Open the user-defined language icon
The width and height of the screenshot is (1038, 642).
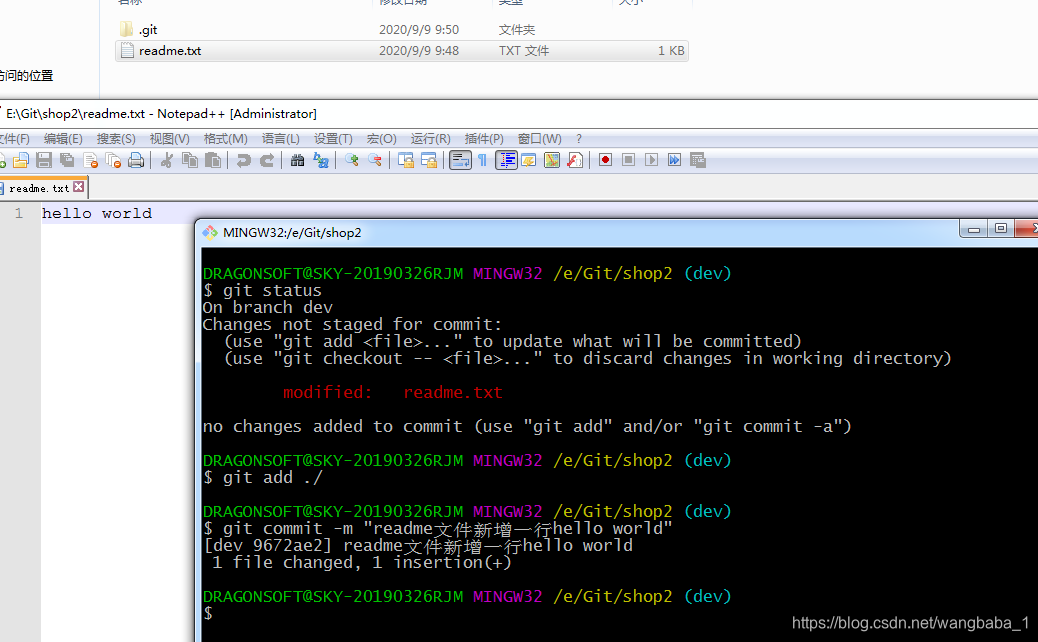(x=529, y=160)
